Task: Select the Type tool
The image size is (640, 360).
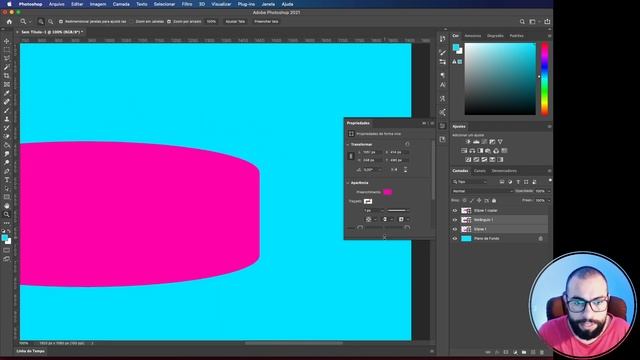Action: coord(7,180)
